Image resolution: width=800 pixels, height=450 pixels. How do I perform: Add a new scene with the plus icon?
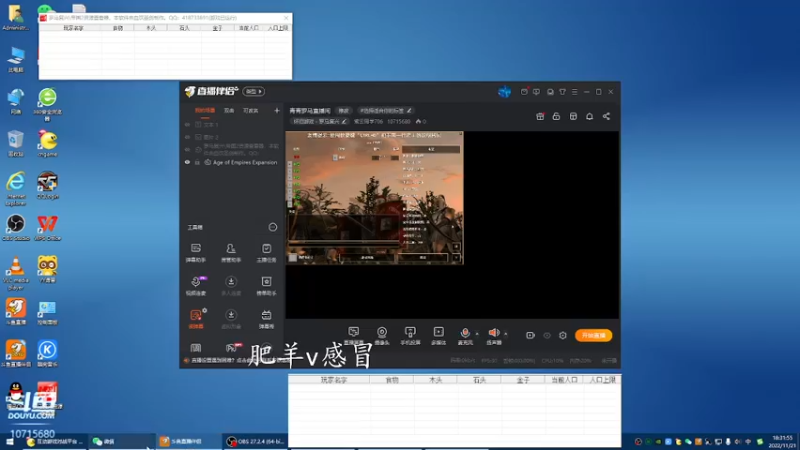[277, 110]
